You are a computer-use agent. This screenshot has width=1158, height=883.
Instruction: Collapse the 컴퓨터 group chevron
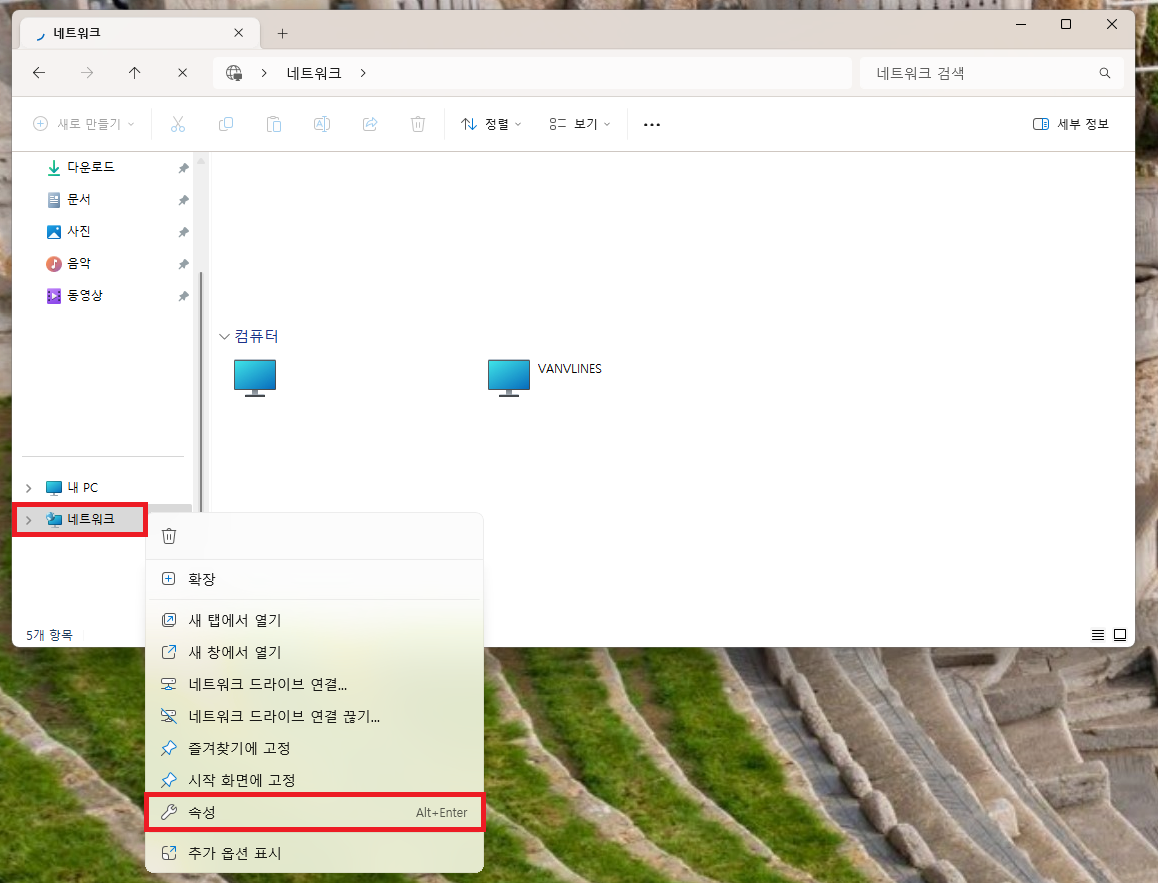(x=224, y=336)
